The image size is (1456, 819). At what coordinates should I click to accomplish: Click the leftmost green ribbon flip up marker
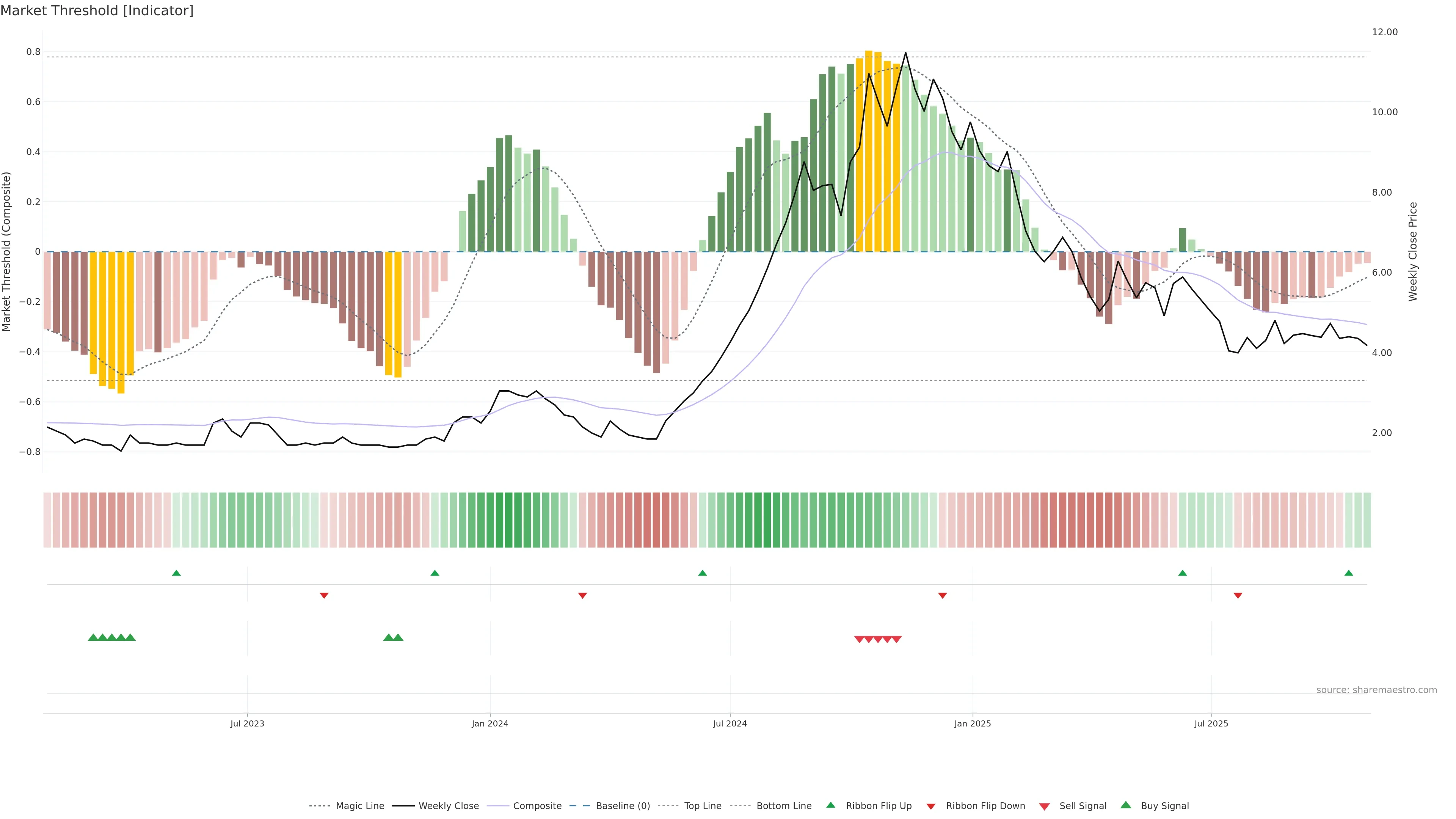click(x=176, y=573)
